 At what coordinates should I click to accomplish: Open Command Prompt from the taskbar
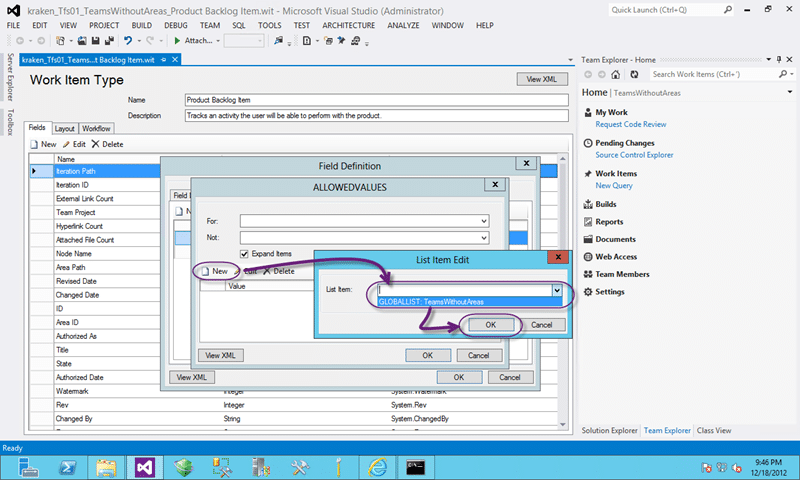tap(415, 468)
